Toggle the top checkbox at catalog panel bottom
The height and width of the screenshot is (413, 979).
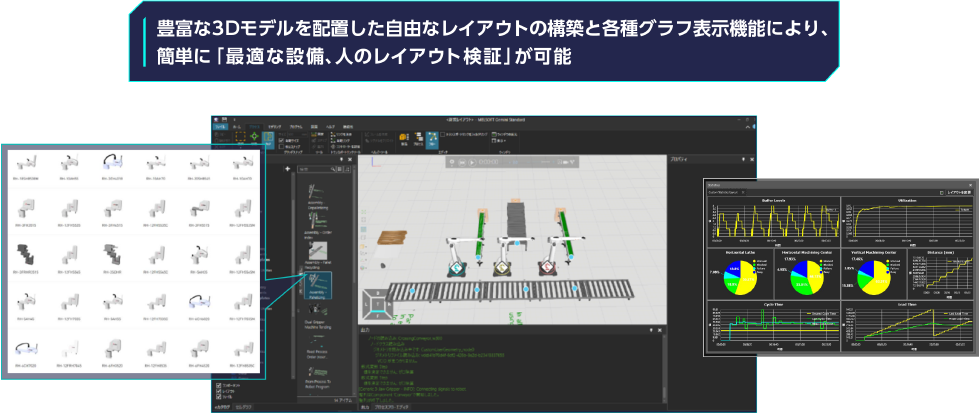coord(219,384)
